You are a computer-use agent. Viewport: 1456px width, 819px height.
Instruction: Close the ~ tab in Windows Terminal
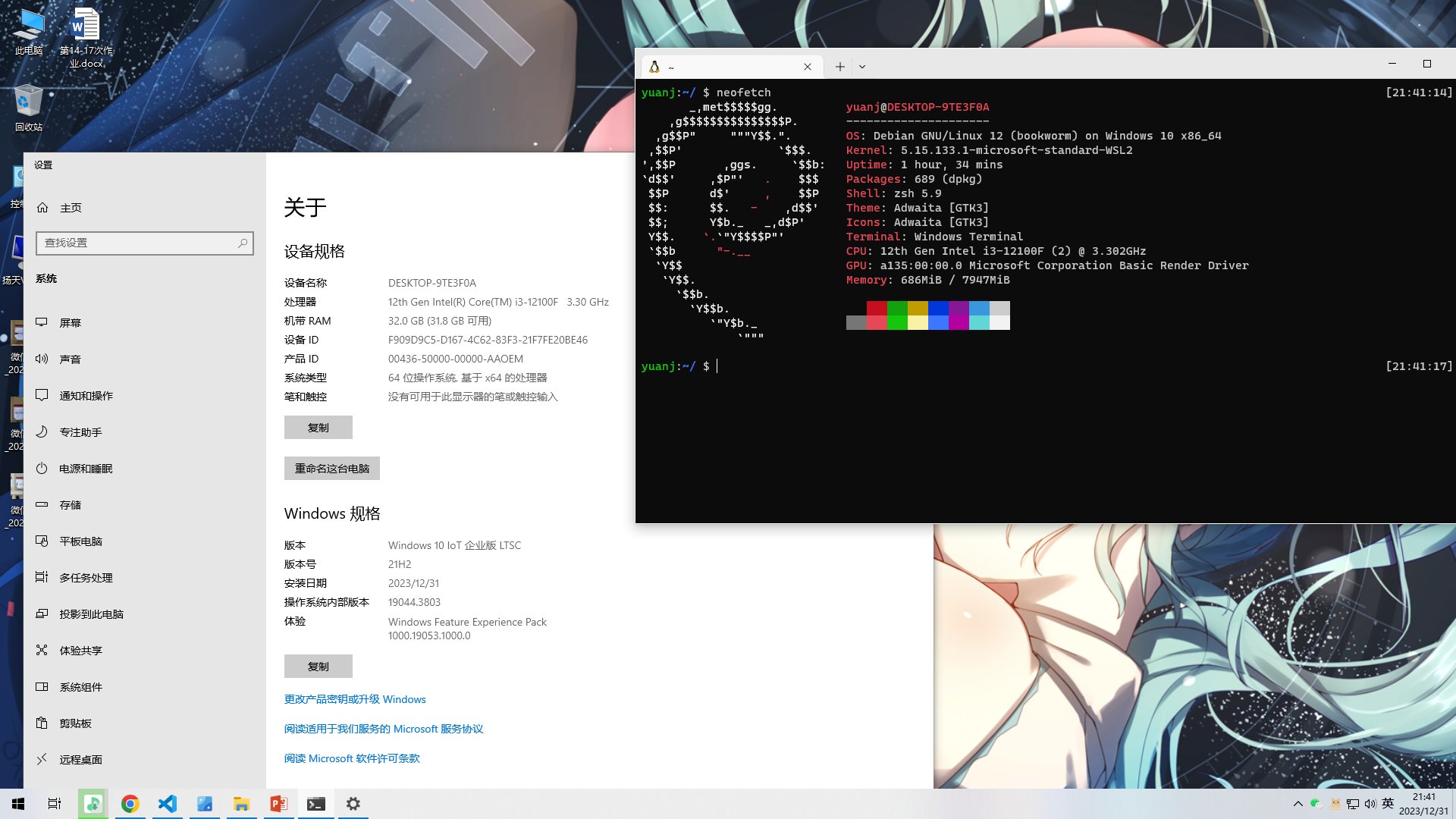(x=808, y=67)
